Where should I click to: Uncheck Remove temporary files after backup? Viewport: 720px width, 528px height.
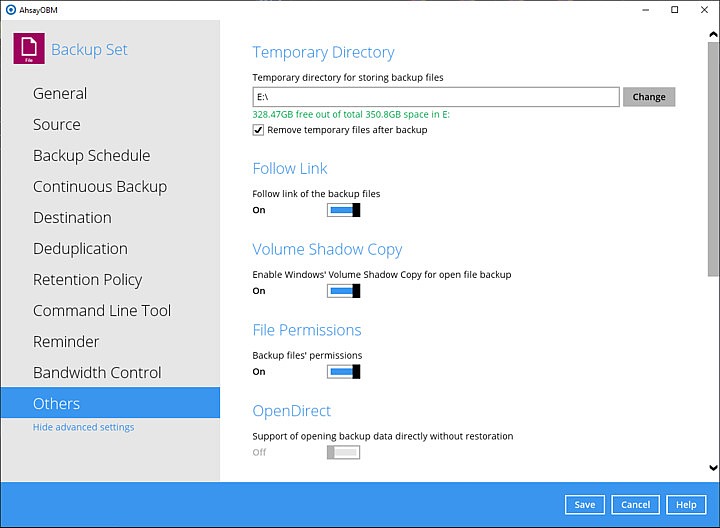click(x=258, y=130)
